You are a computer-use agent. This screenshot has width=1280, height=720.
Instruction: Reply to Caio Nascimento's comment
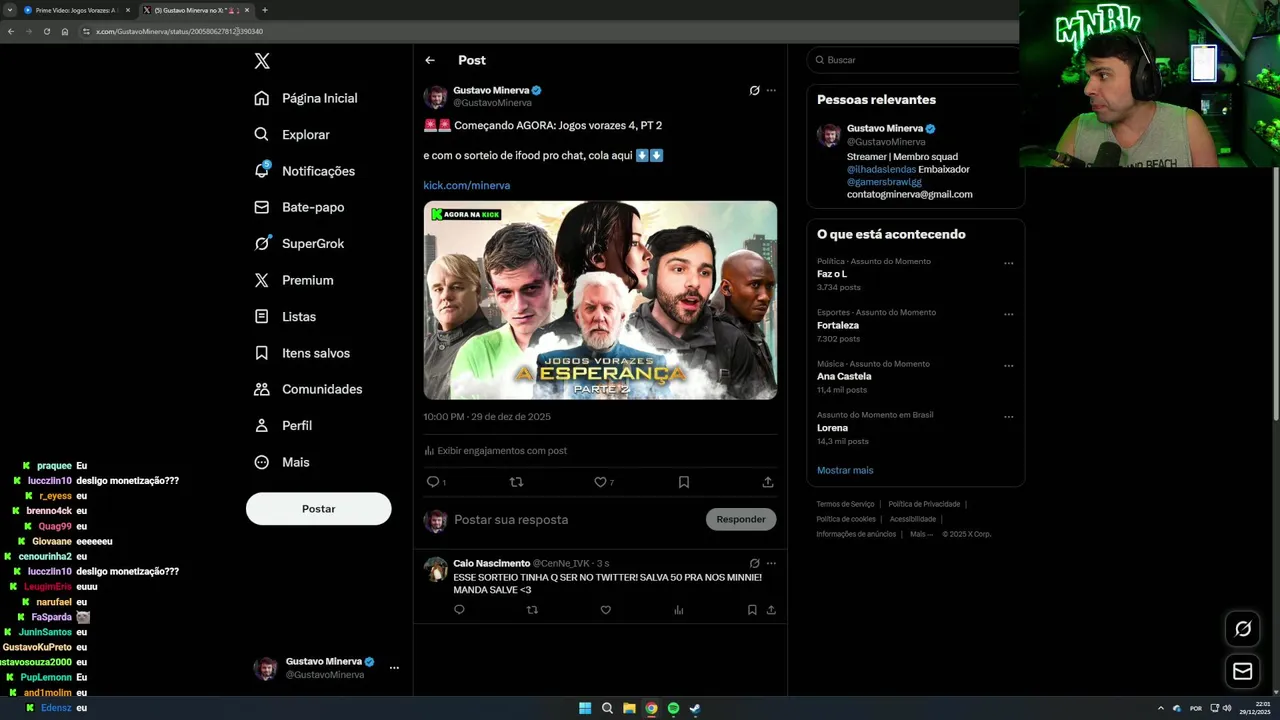459,610
